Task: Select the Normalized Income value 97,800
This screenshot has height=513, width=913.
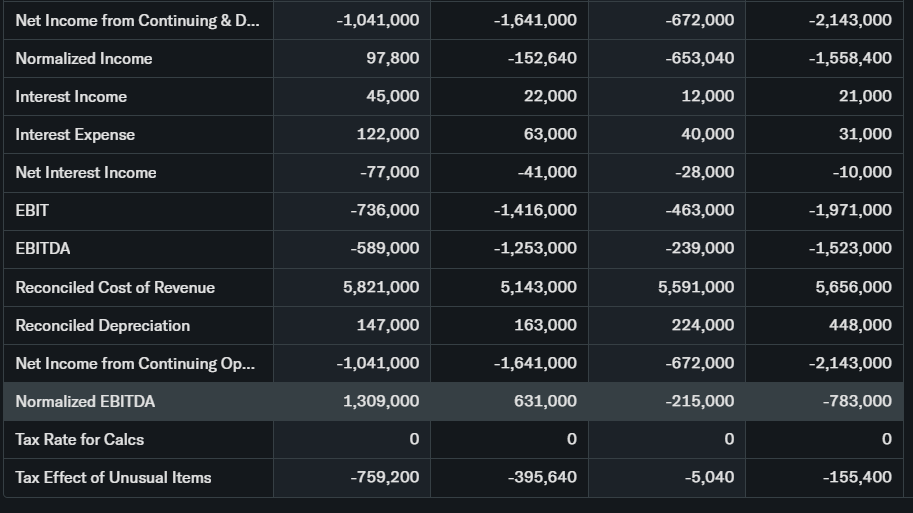Action: [x=393, y=58]
